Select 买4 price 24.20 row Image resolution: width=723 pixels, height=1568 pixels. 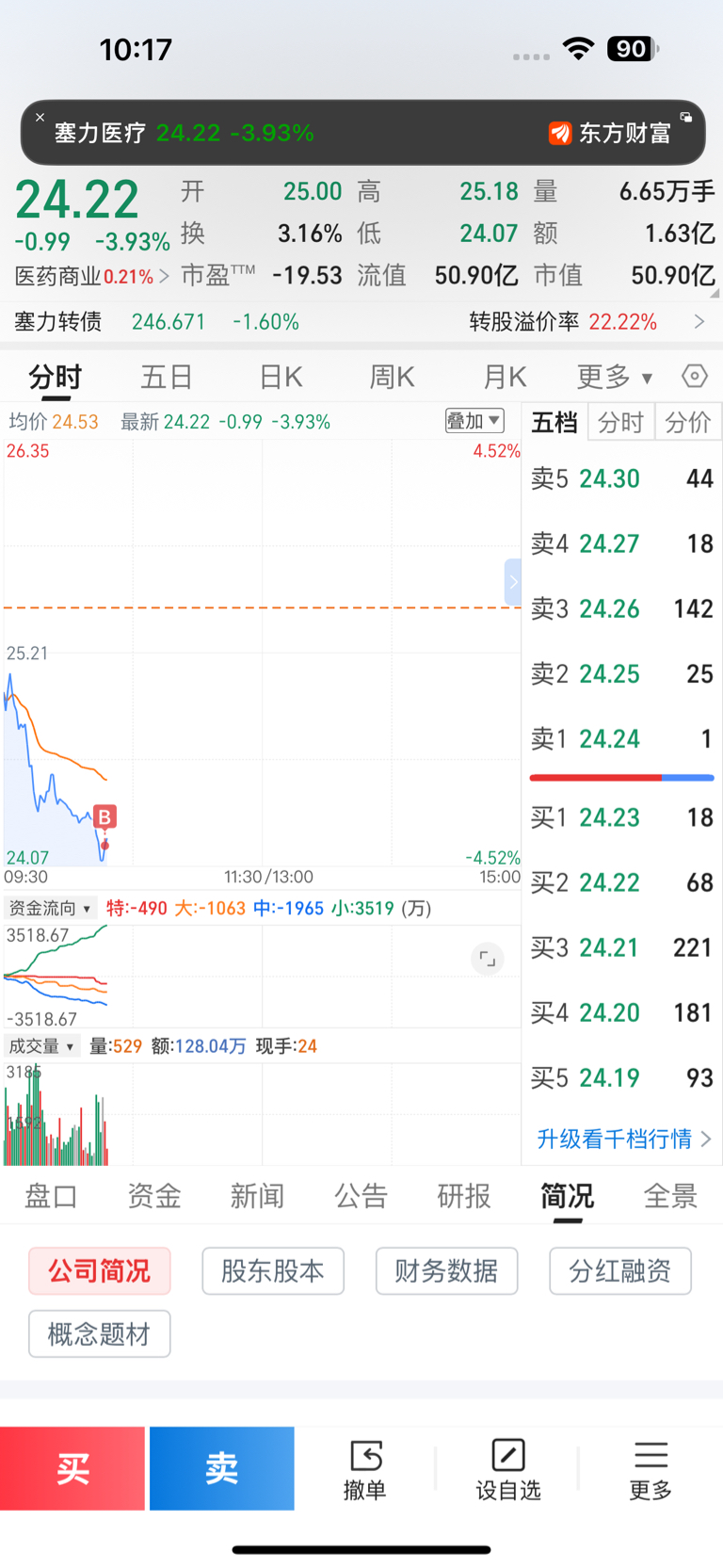[x=622, y=1012]
